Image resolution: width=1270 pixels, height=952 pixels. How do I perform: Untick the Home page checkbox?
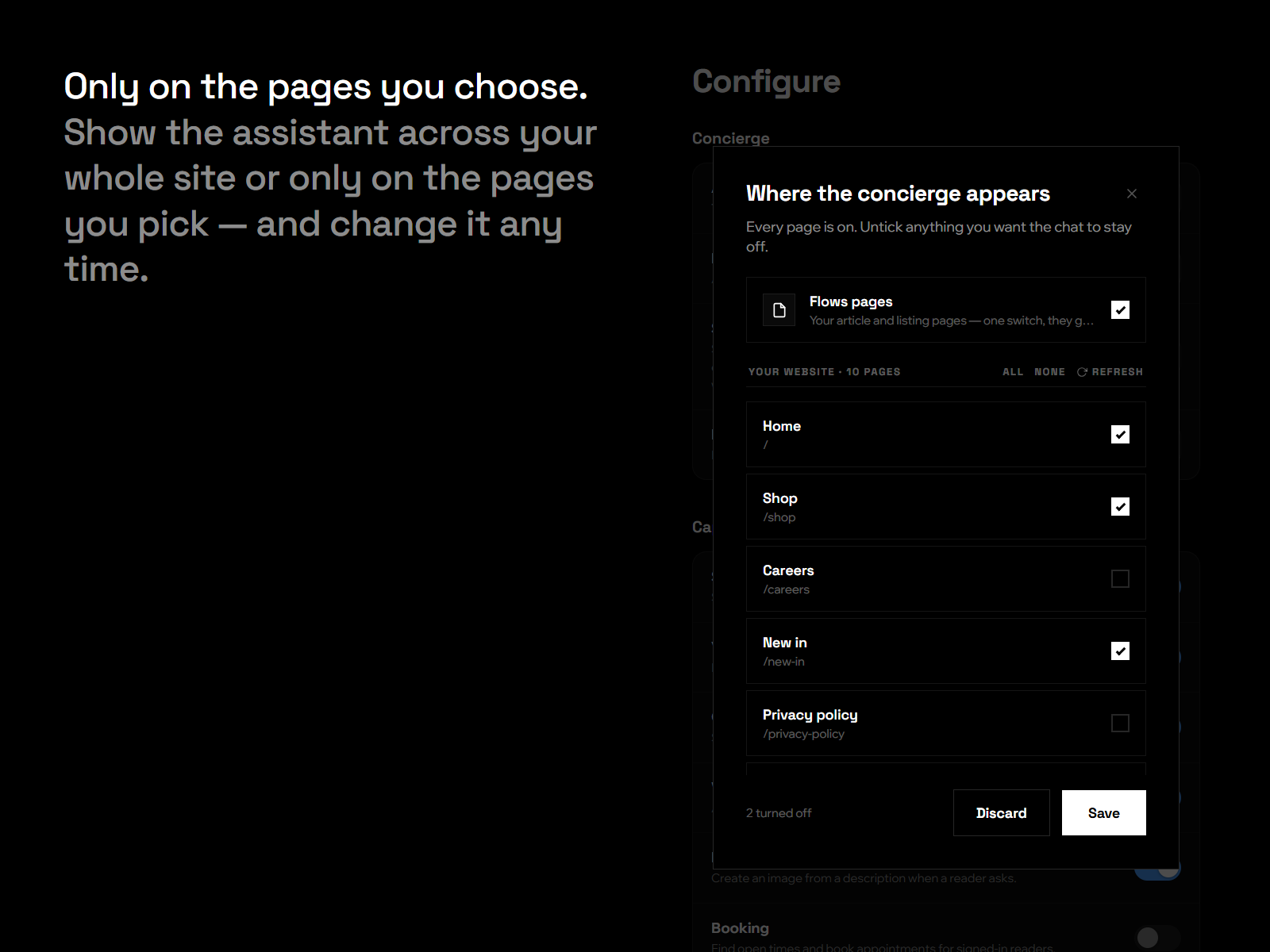coord(1120,435)
